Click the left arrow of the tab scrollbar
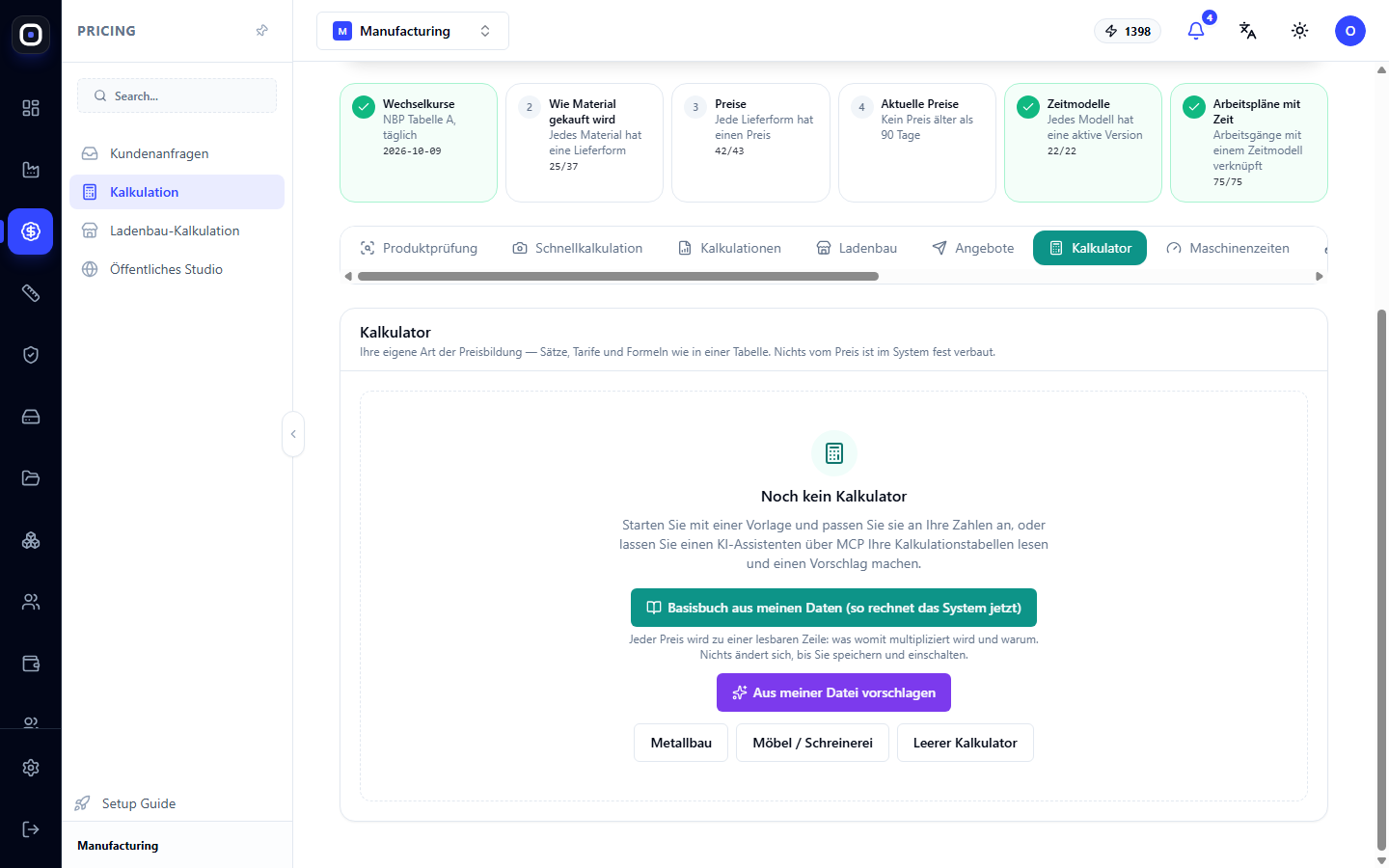The width and height of the screenshot is (1389, 868). pyautogui.click(x=348, y=277)
